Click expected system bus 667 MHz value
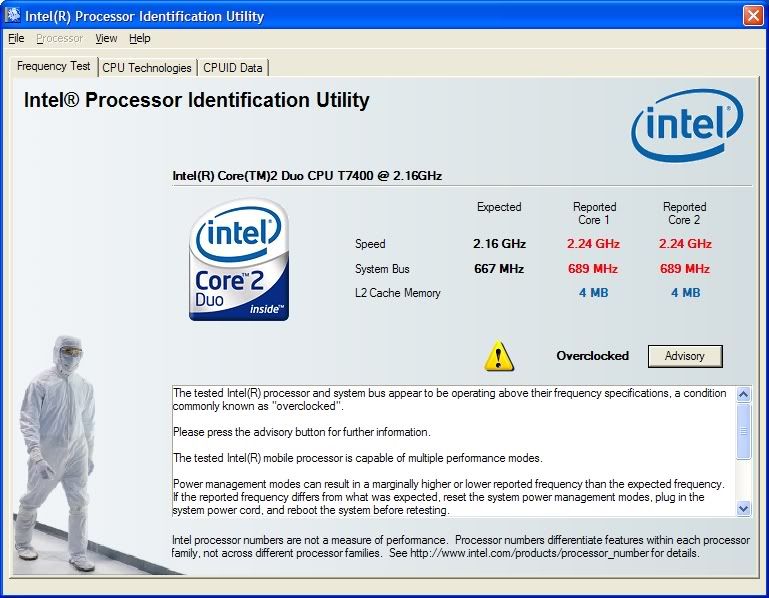Viewport: 769px width, 598px height. 499,269
